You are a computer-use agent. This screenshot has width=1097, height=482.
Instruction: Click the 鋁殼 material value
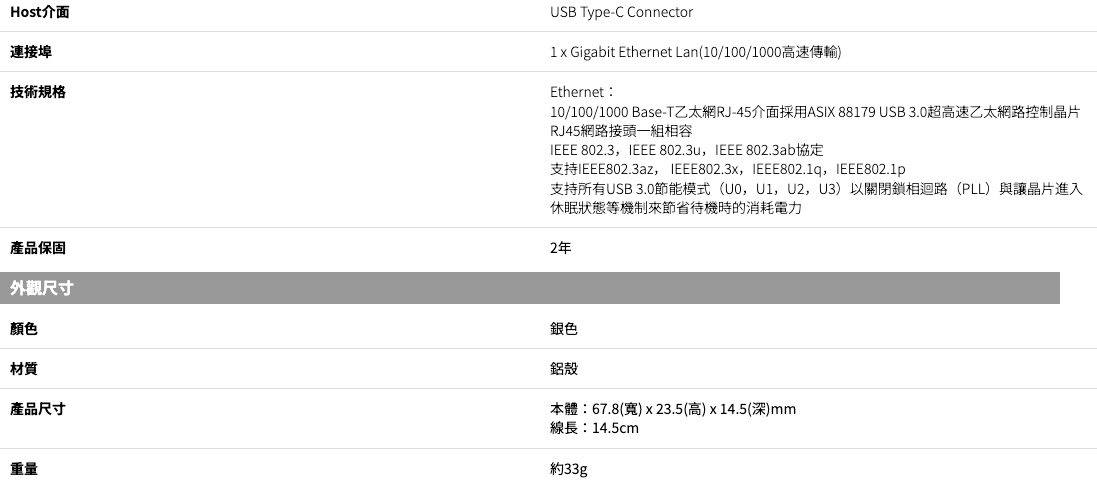click(564, 368)
